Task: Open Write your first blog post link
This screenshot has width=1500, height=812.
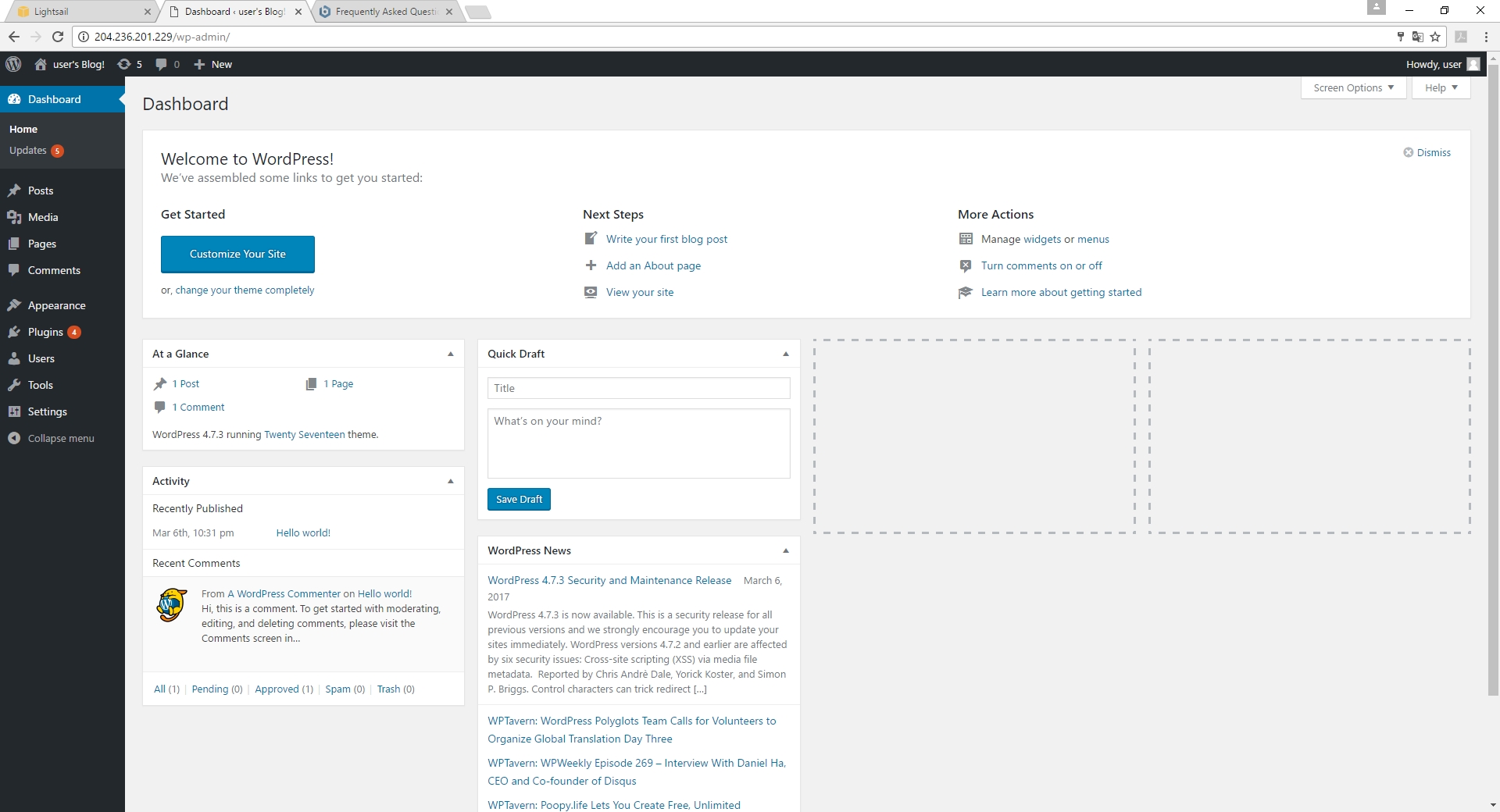Action: point(666,239)
